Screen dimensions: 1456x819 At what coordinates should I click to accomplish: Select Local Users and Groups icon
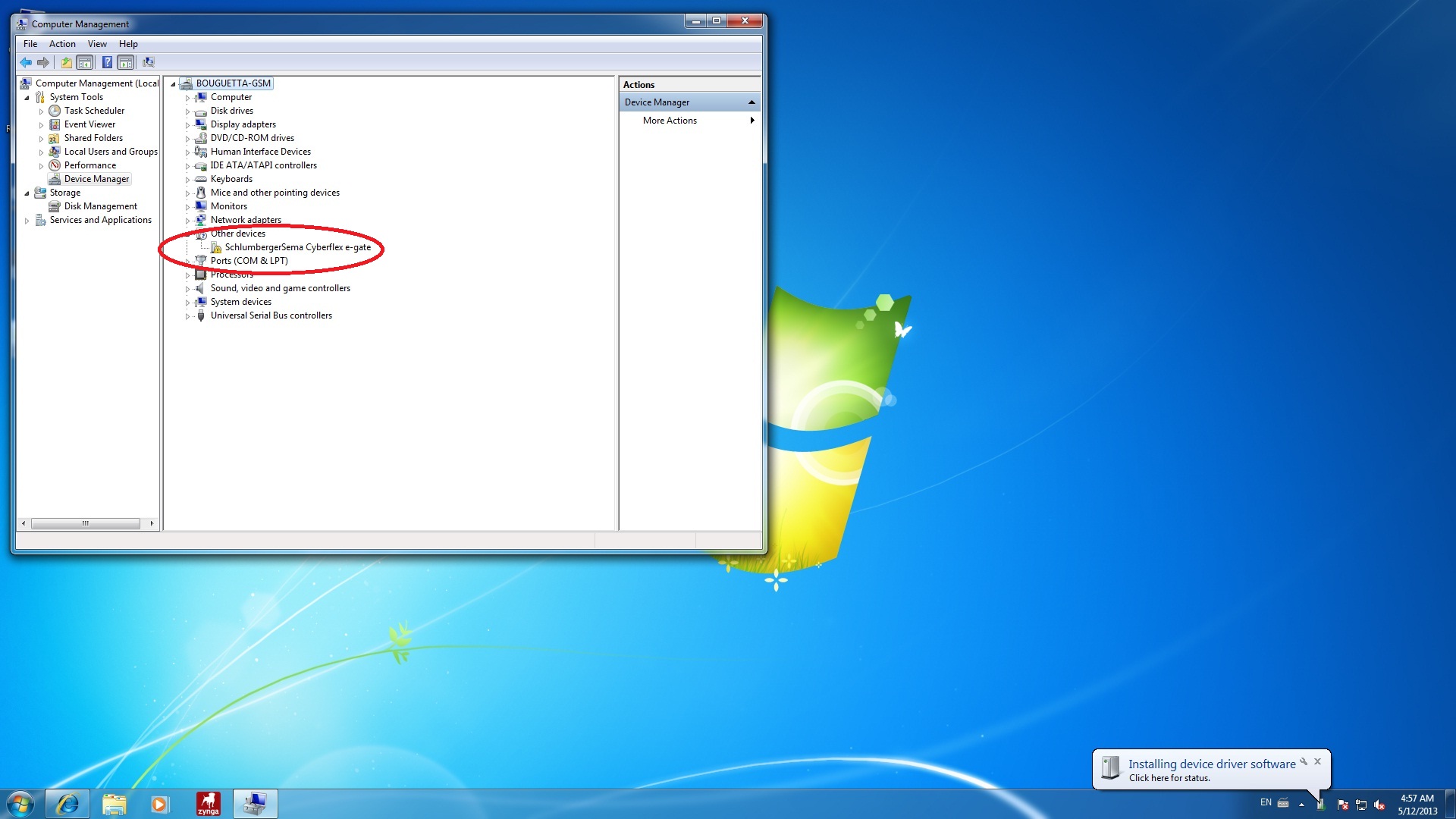55,152
